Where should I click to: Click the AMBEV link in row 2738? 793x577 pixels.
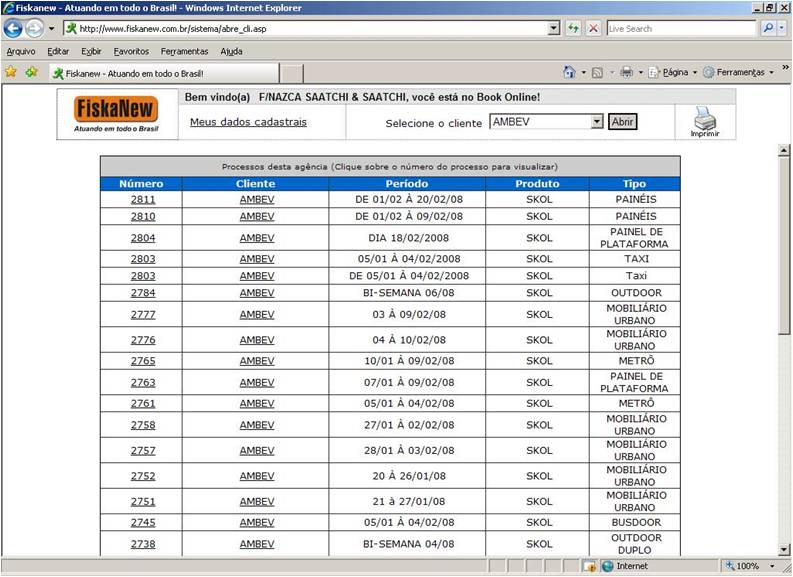coord(257,544)
